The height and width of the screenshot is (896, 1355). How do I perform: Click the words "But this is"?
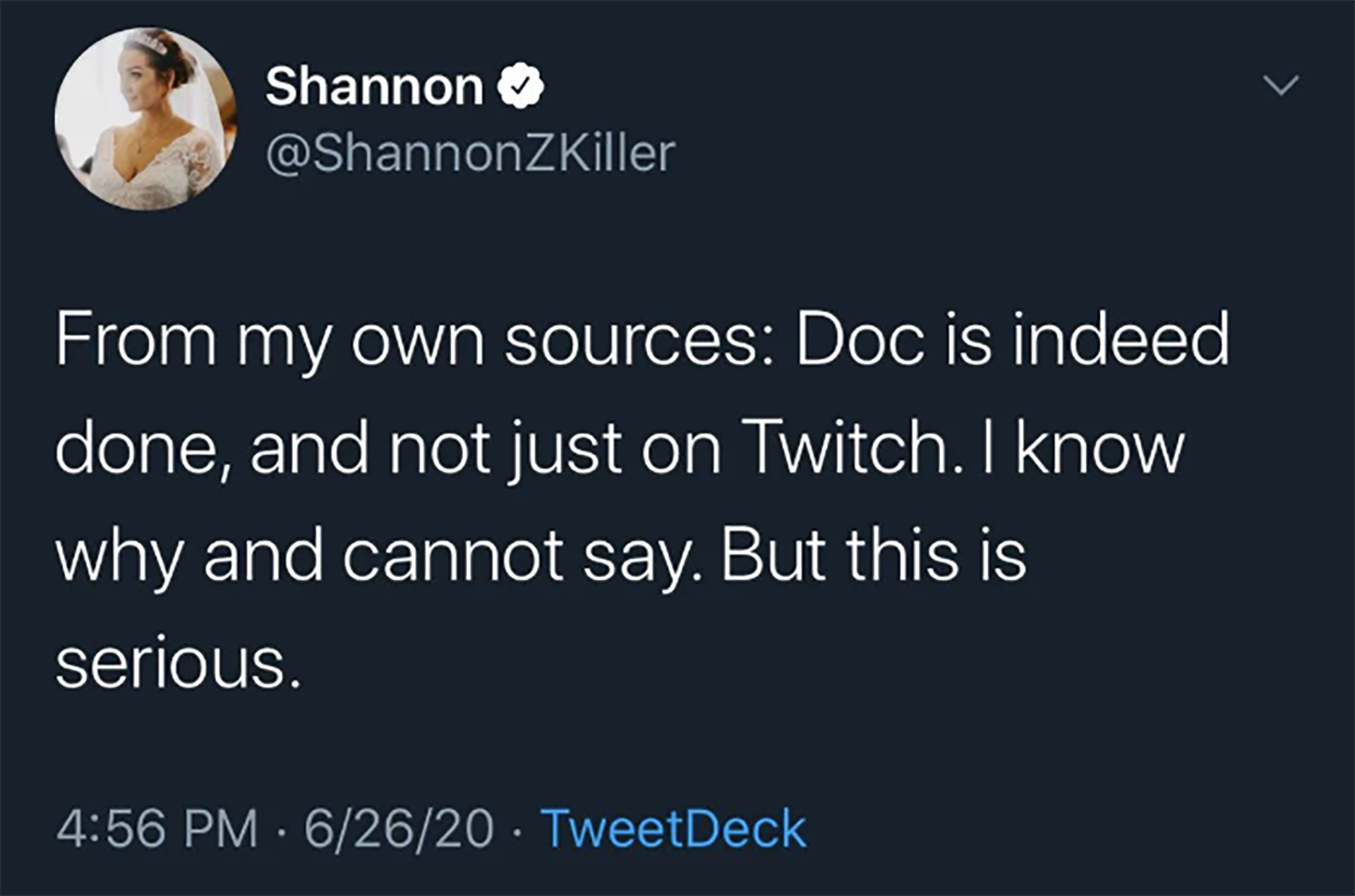pos(874,555)
